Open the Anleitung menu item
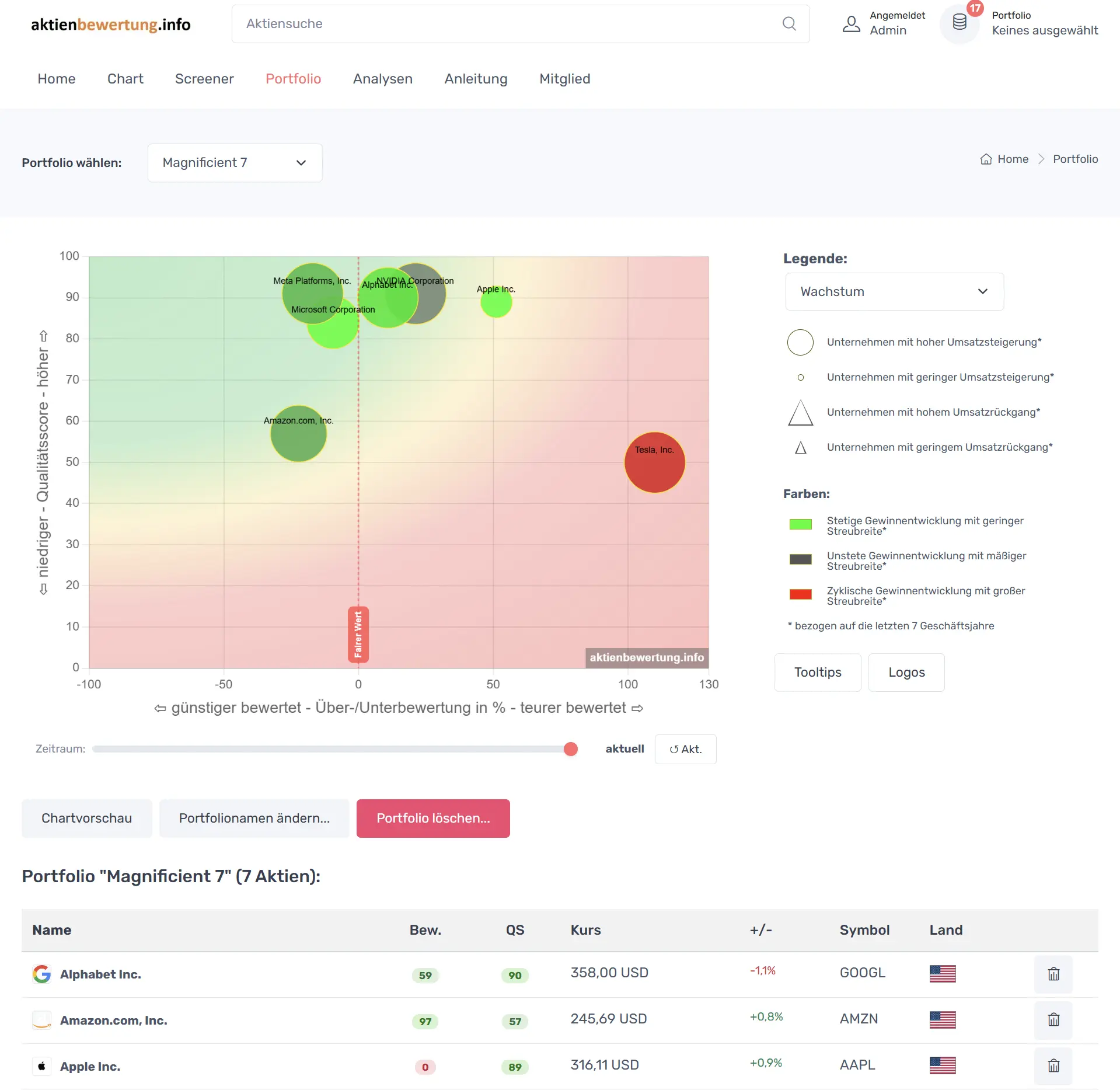Screen dimensions: 1120x1090 coord(476,79)
